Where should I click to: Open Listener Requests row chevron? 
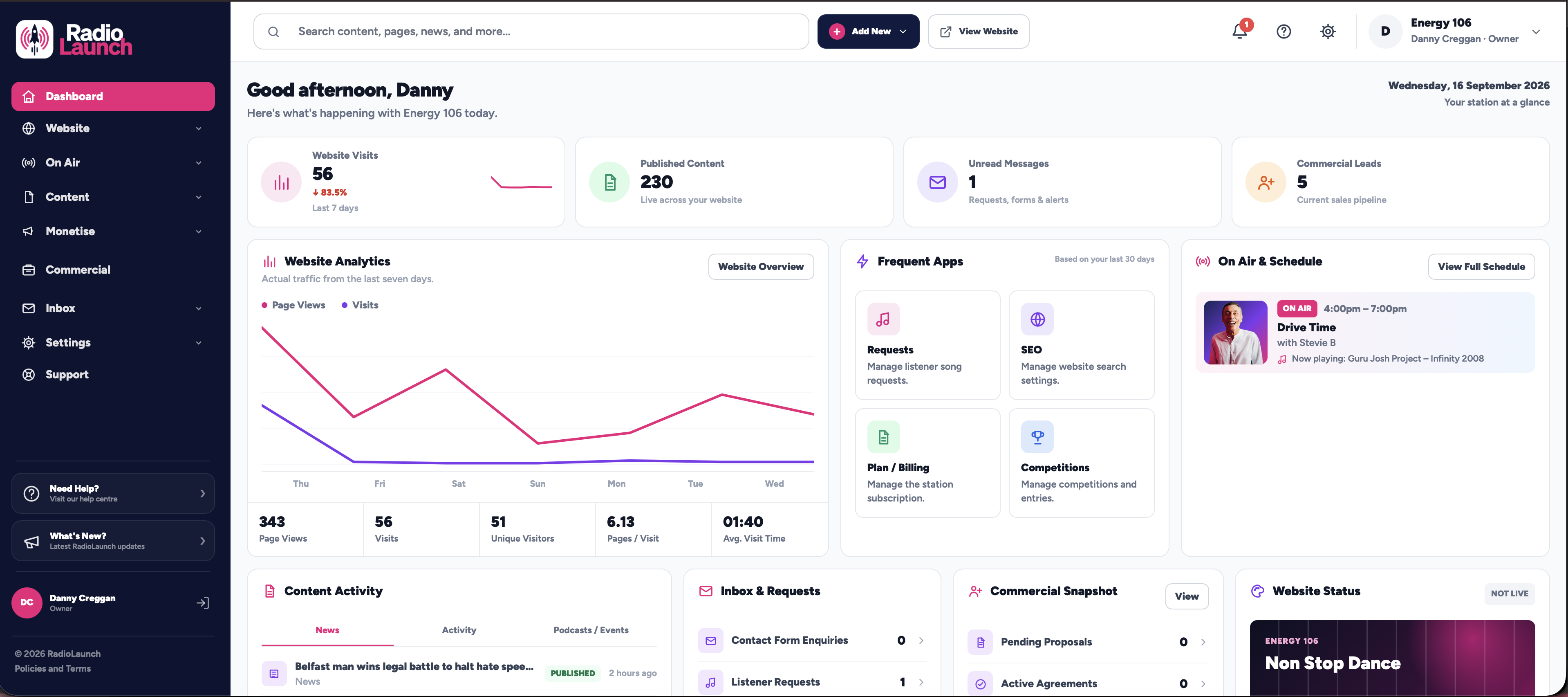click(x=921, y=682)
